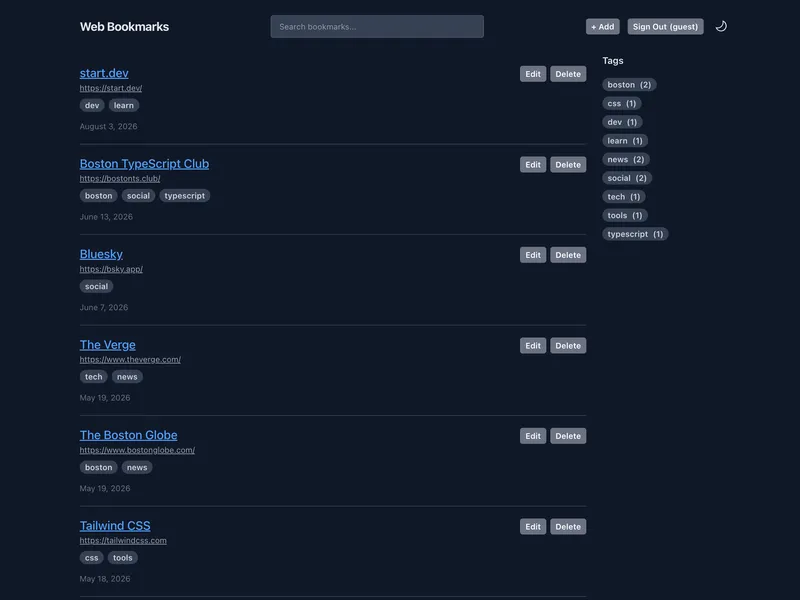Delete the Tailwind CSS bookmark
The width and height of the screenshot is (800, 600).
[x=568, y=527]
